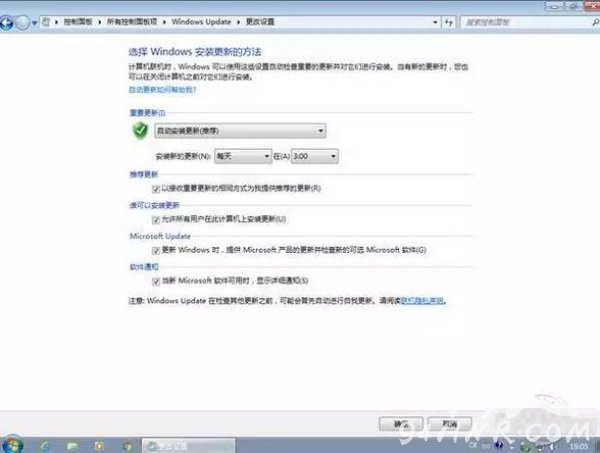This screenshot has height=453, width=600.
Task: Click 更改设置 breadcrumb
Action: tap(260, 22)
